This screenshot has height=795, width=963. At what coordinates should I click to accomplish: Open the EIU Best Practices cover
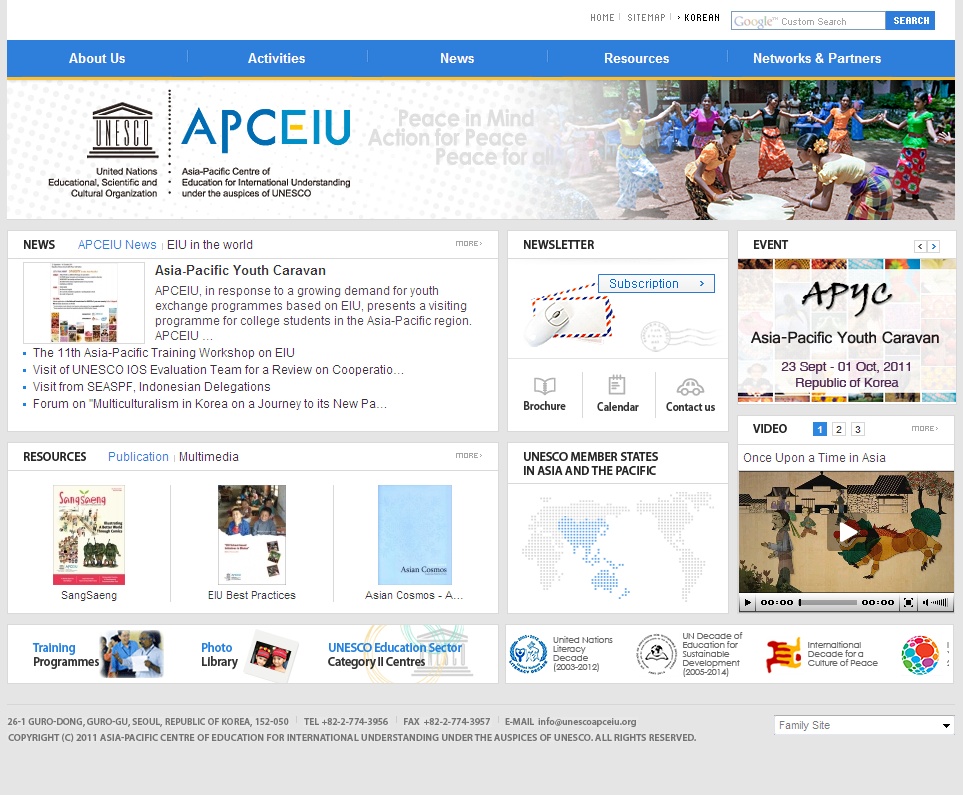coord(252,535)
